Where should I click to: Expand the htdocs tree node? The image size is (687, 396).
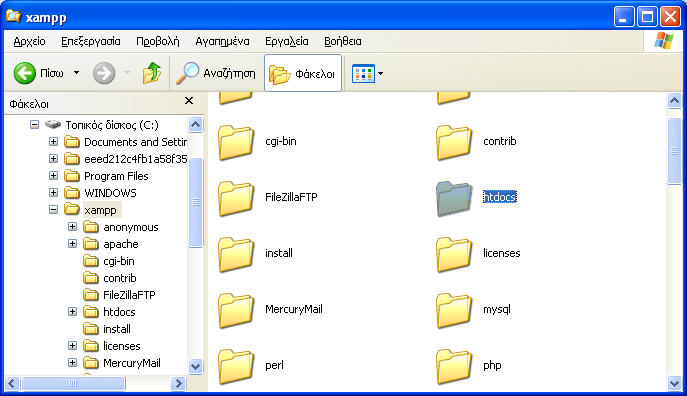pos(73,312)
